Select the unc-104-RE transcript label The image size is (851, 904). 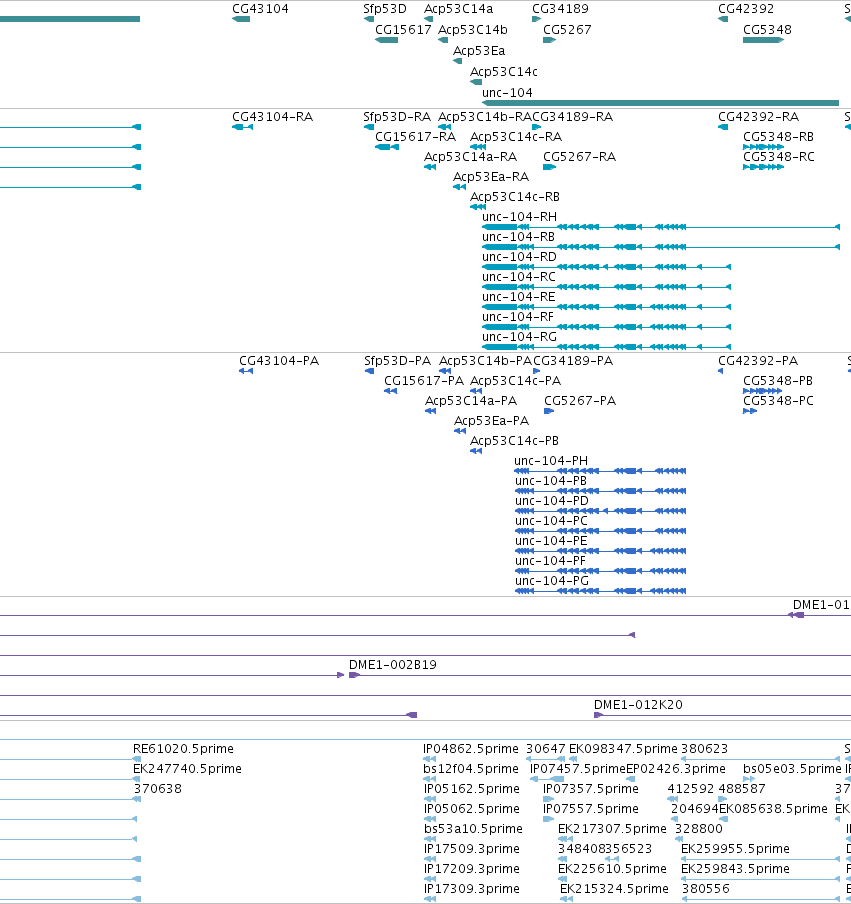[518, 296]
